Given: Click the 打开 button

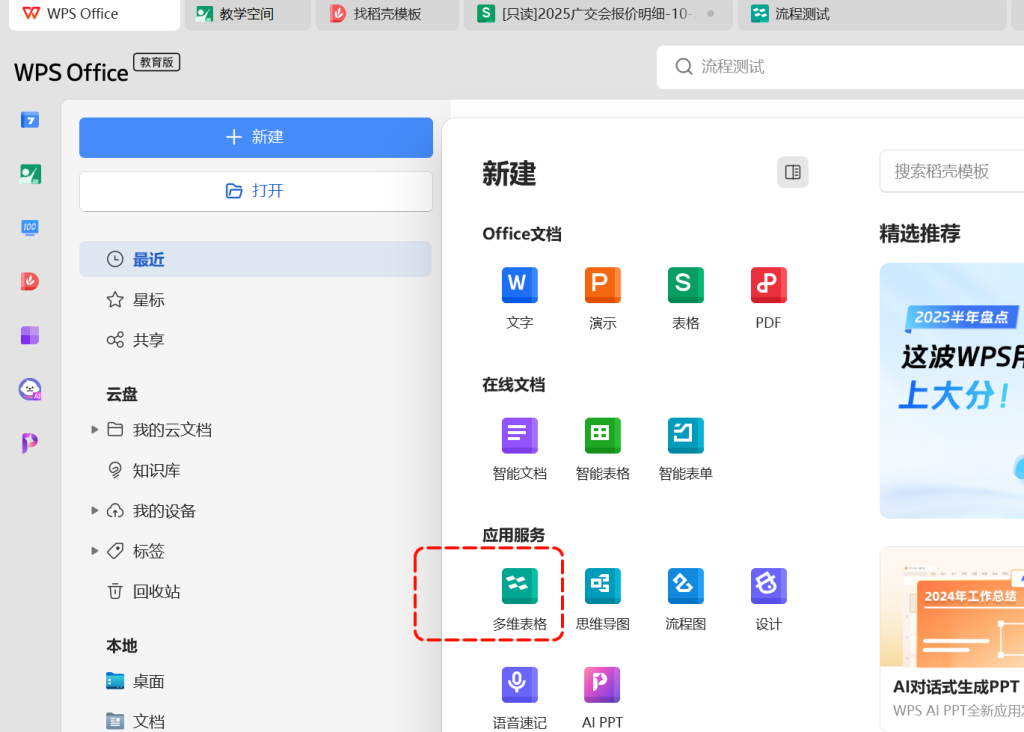Looking at the screenshot, I should [x=255, y=191].
